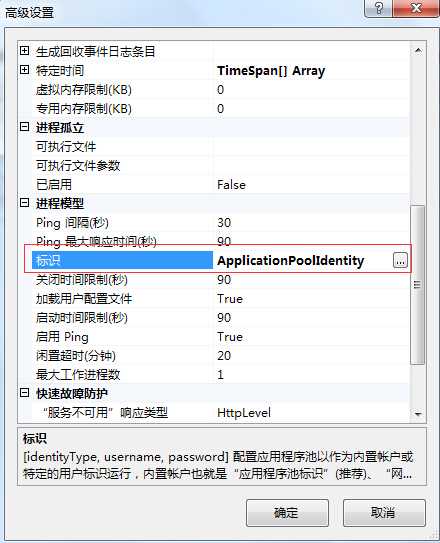Click the True value of 加载用户配置文件

pos(230,299)
